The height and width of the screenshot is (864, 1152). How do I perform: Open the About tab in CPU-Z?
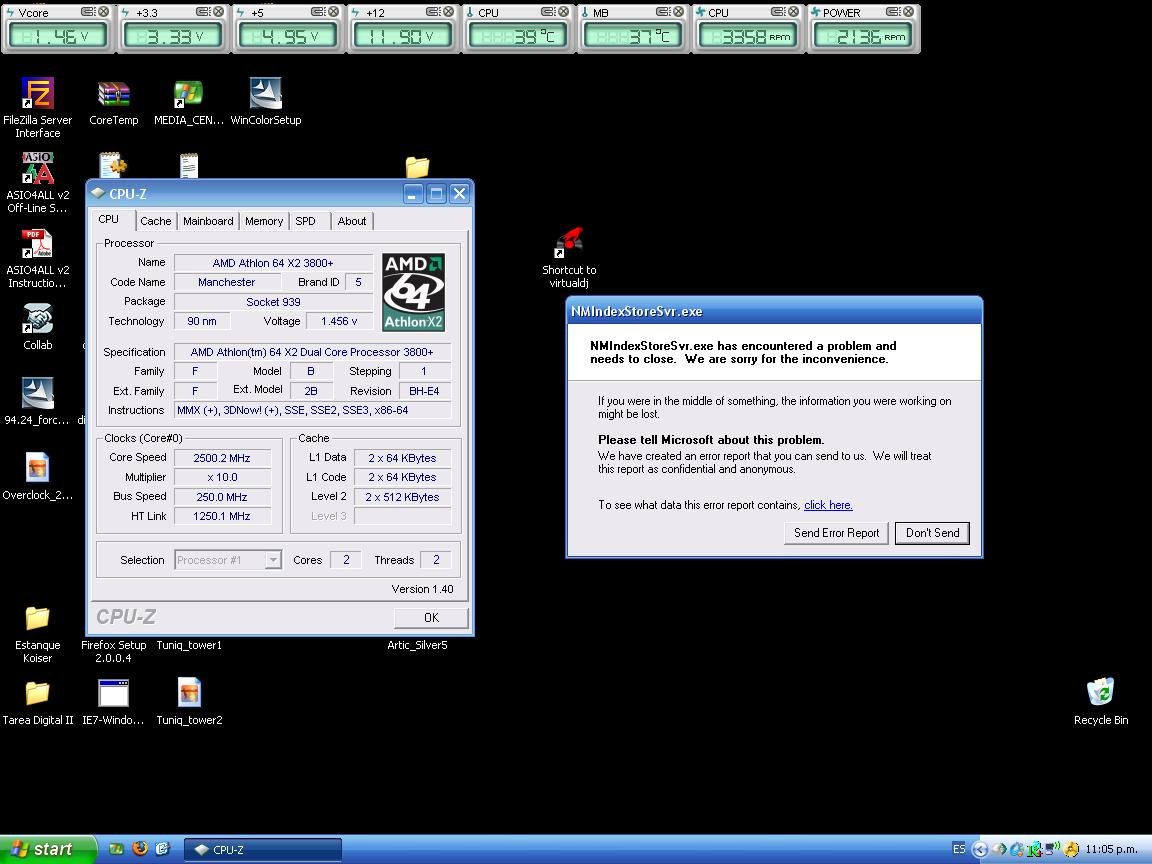[352, 221]
